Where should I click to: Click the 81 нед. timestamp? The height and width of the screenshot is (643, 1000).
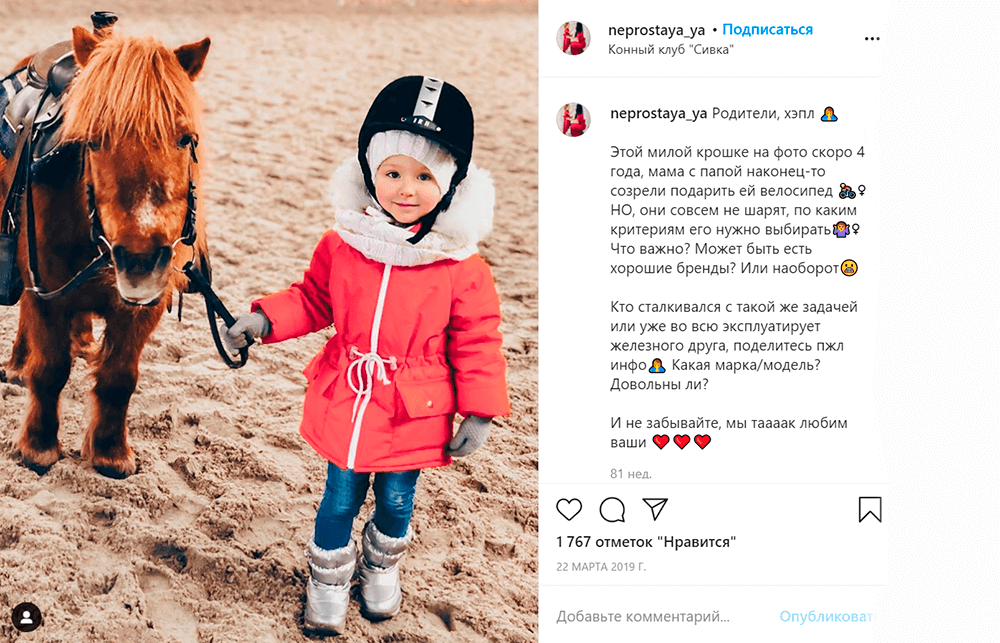point(631,473)
